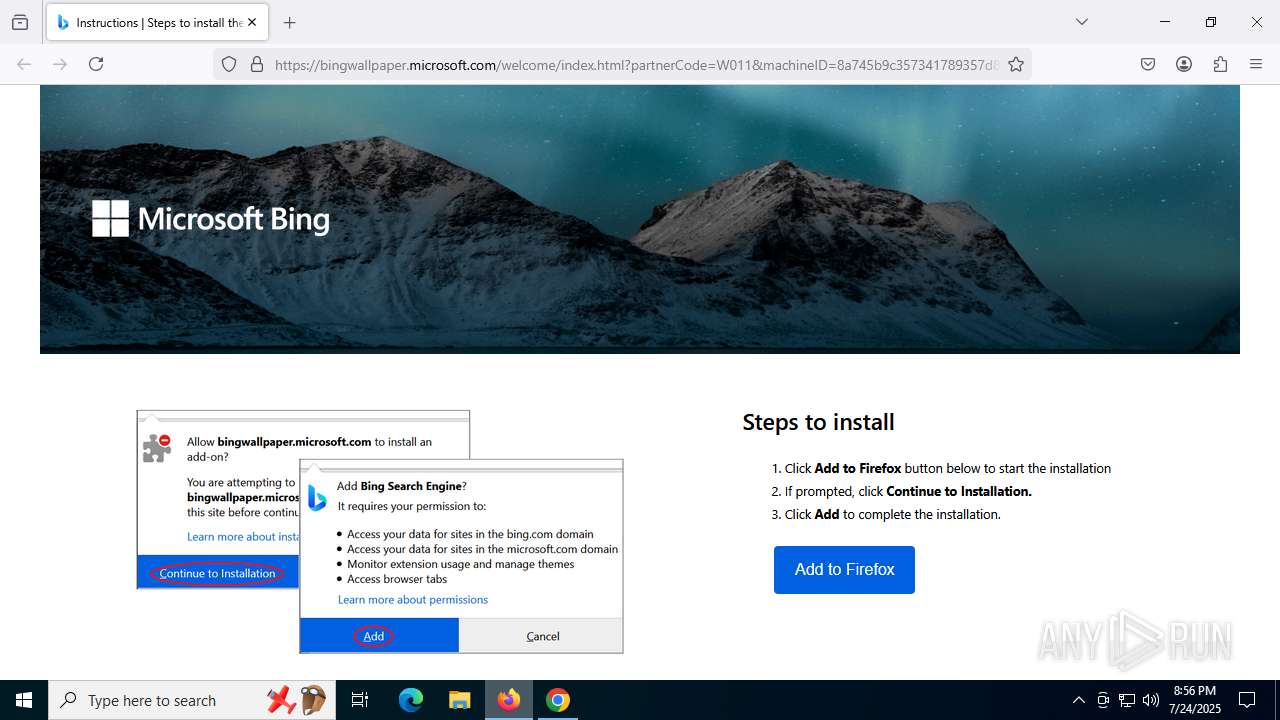Open the Firefox account icon
Screen dimensions: 1280x720
click(1184, 64)
